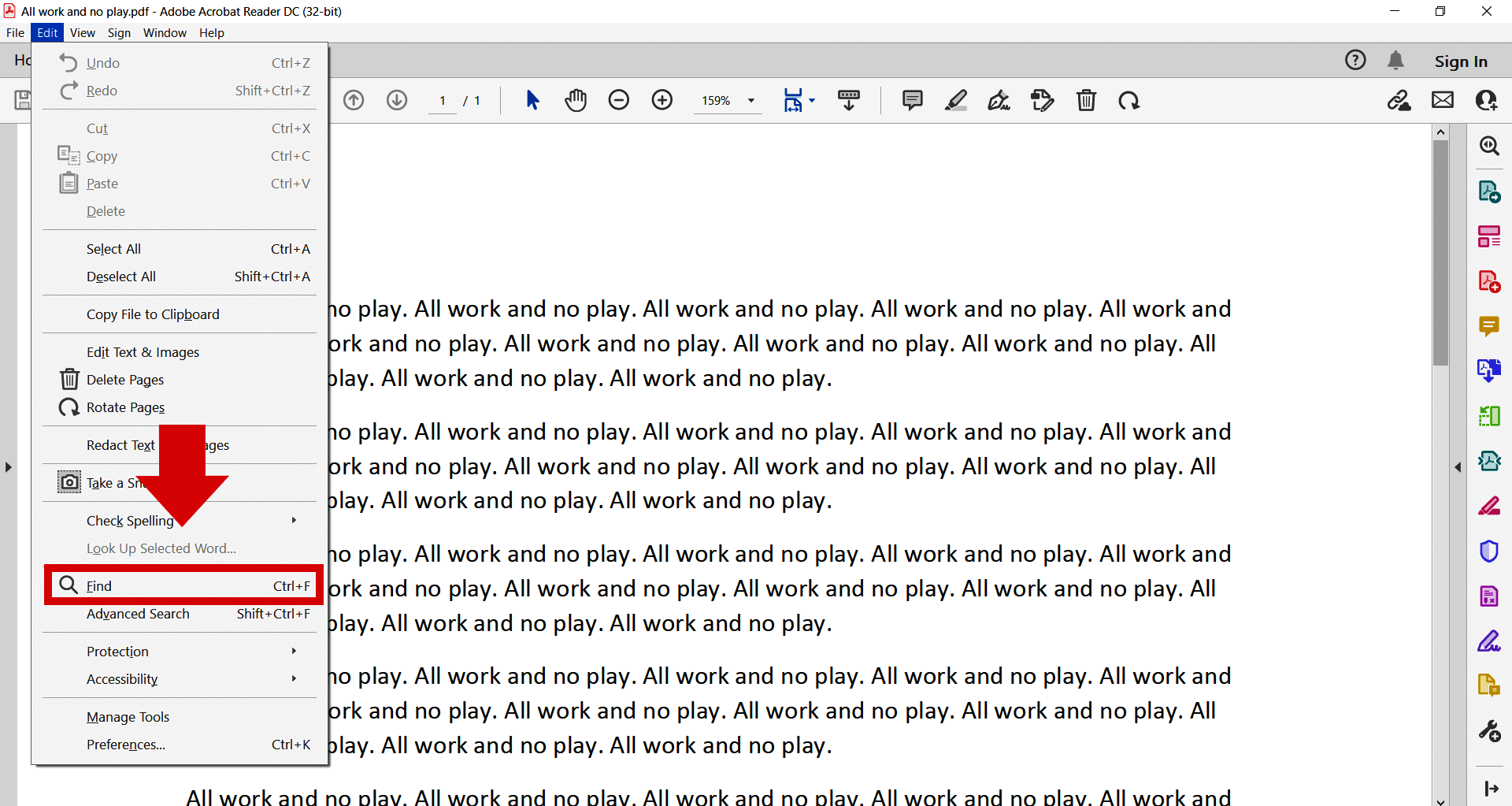
Task: Select the Highlight text tool
Action: (x=956, y=101)
